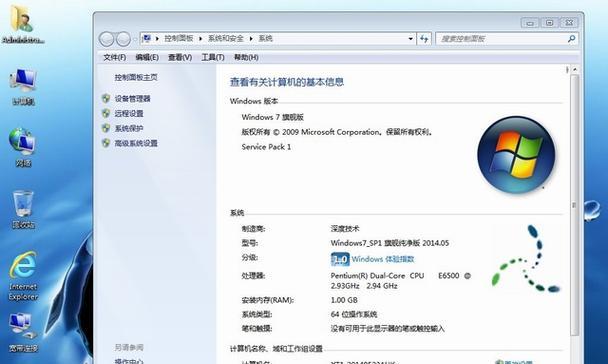This screenshot has height=364, width=608.
Task: Click the address bar control panel icon
Action: coord(147,38)
